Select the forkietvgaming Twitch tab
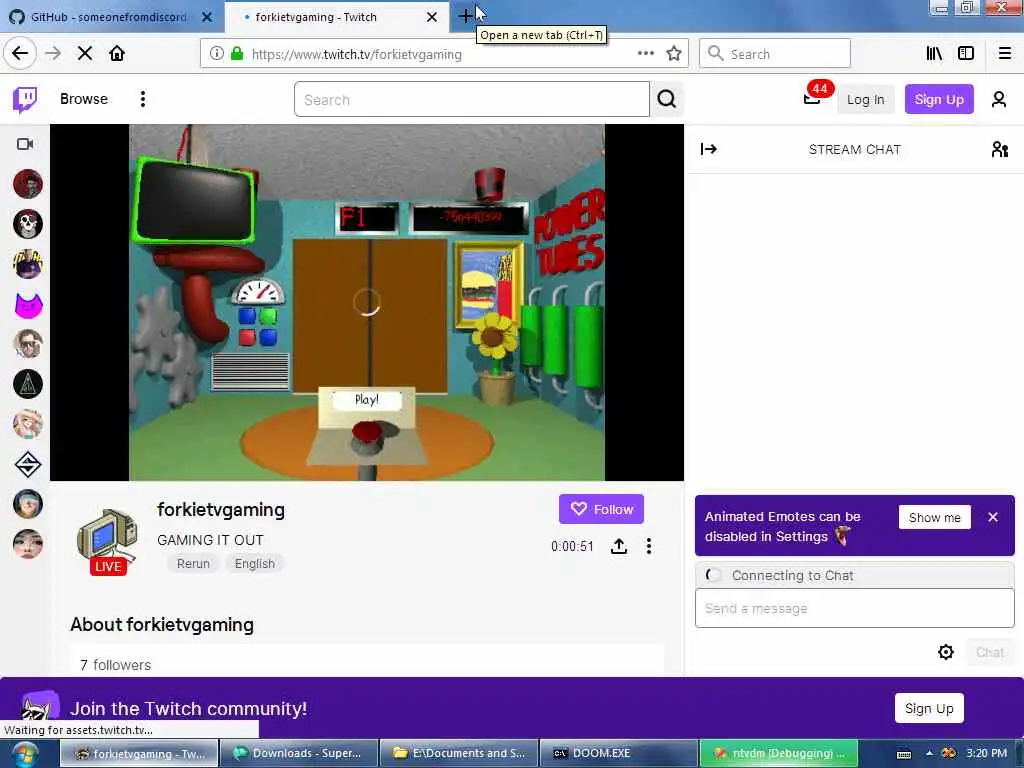This screenshot has height=768, width=1024. click(336, 17)
